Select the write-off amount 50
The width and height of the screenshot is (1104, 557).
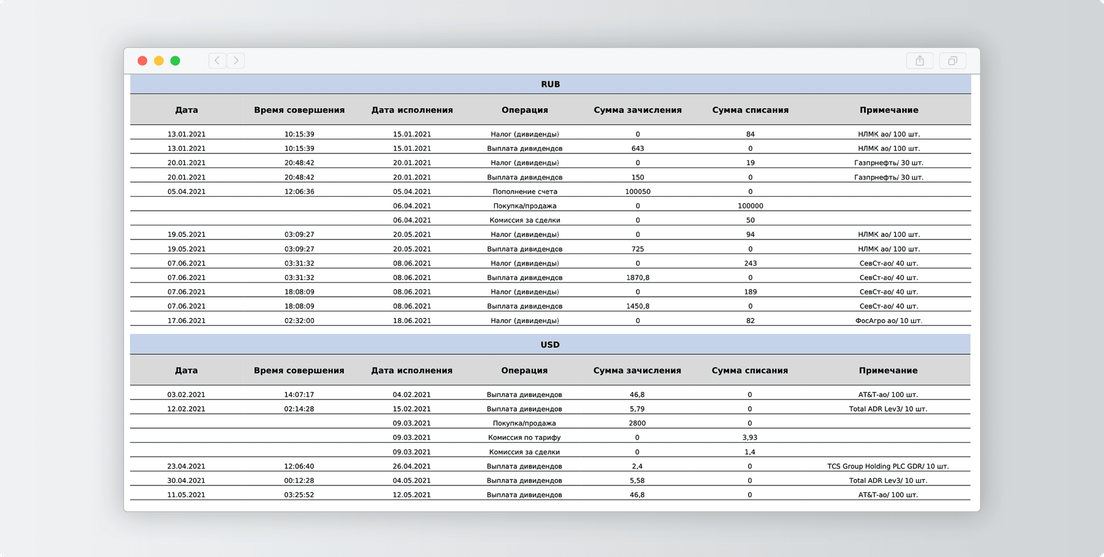point(751,220)
